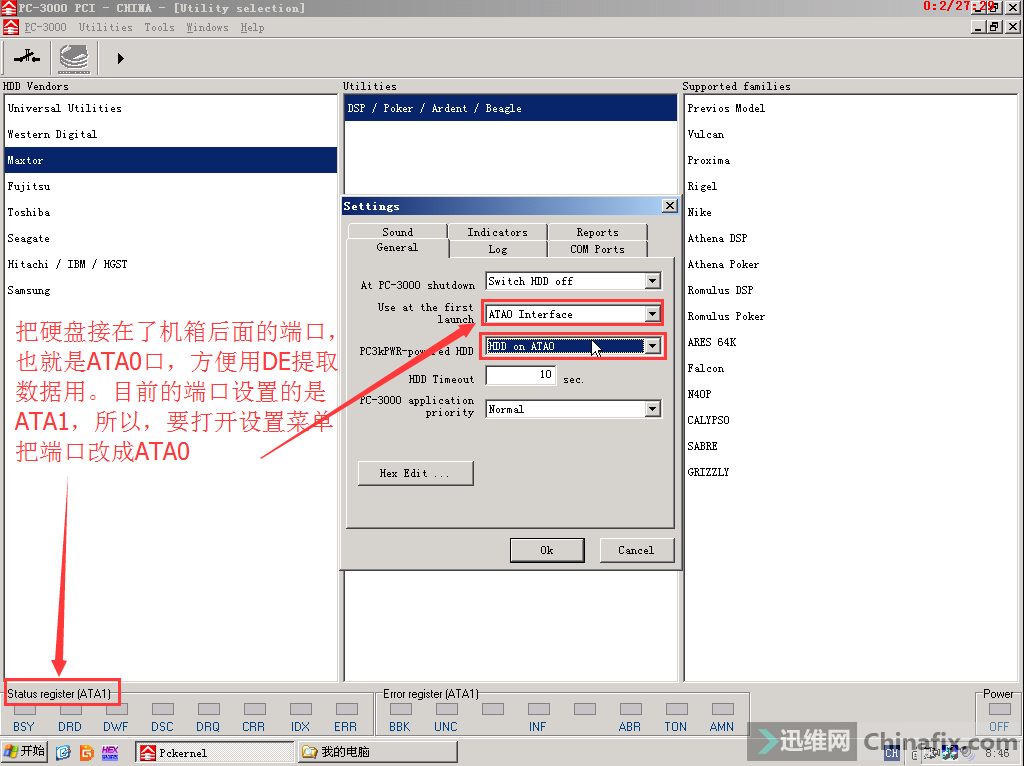This screenshot has width=1024, height=766.
Task: Switch to the Indicators tab
Action: click(x=498, y=232)
